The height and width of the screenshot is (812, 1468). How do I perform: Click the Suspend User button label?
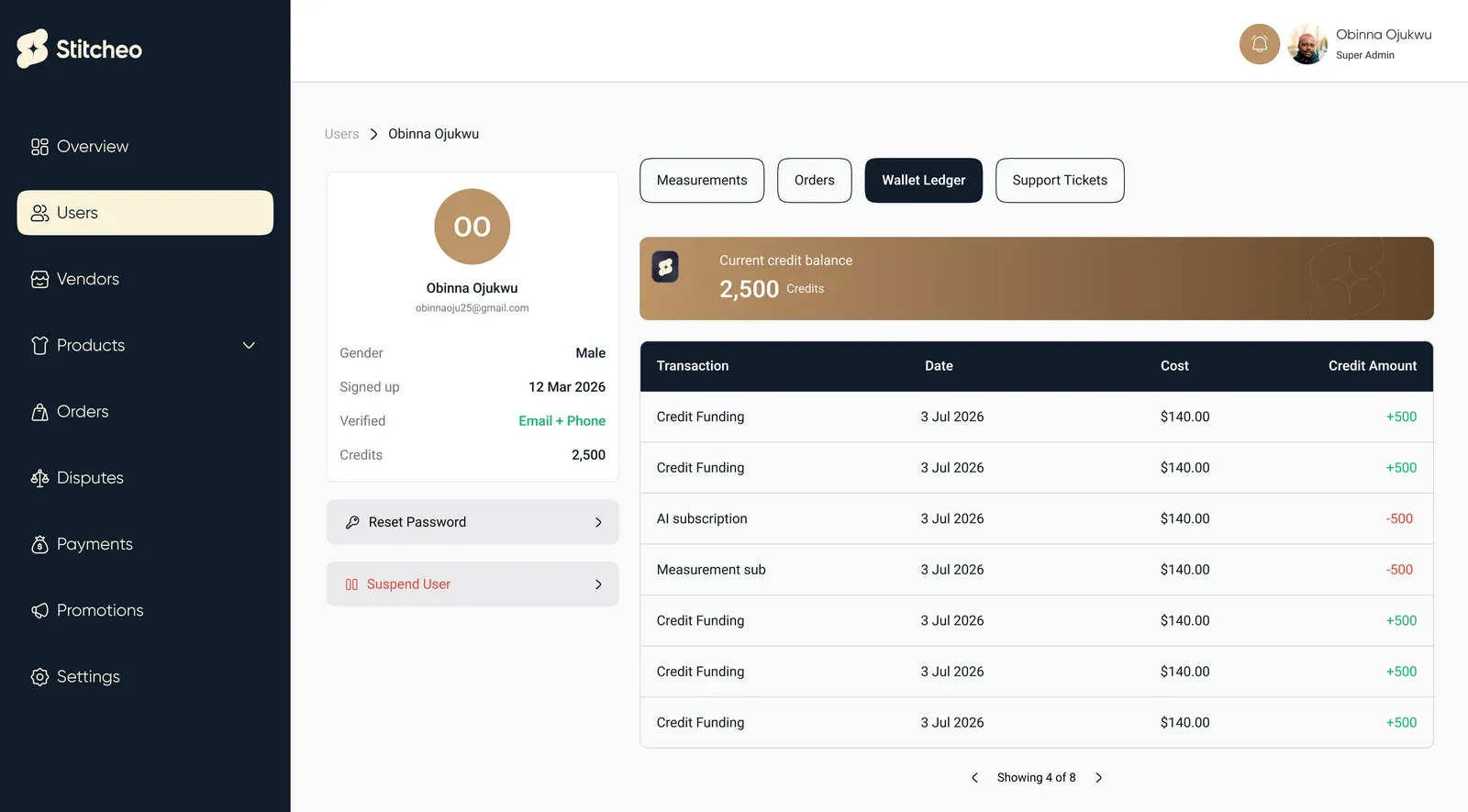coord(408,584)
